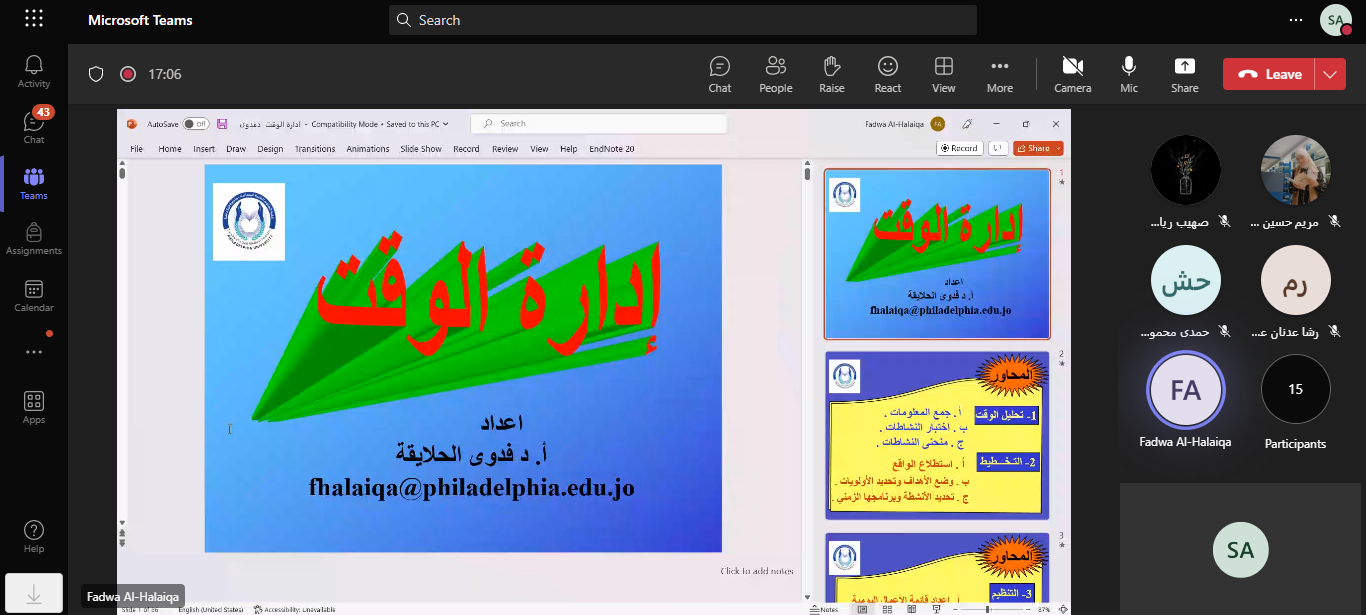Click the SA profile avatar at top right
This screenshot has width=1366, height=615.
point(1335,20)
